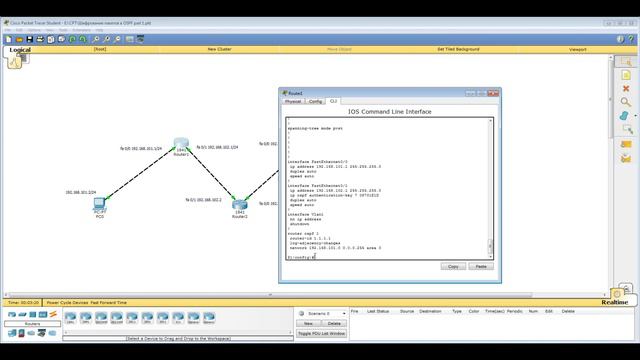Click New Cluster in the yellow bar

(220, 49)
